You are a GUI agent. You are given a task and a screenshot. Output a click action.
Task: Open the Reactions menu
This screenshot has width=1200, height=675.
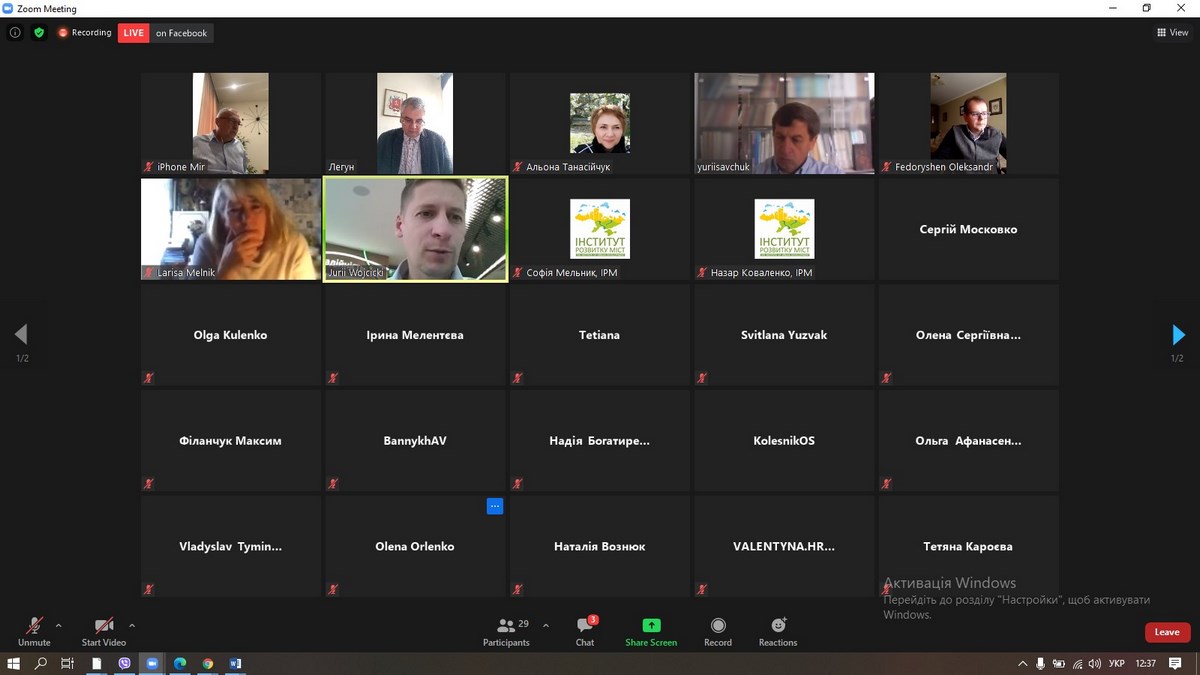coord(778,630)
